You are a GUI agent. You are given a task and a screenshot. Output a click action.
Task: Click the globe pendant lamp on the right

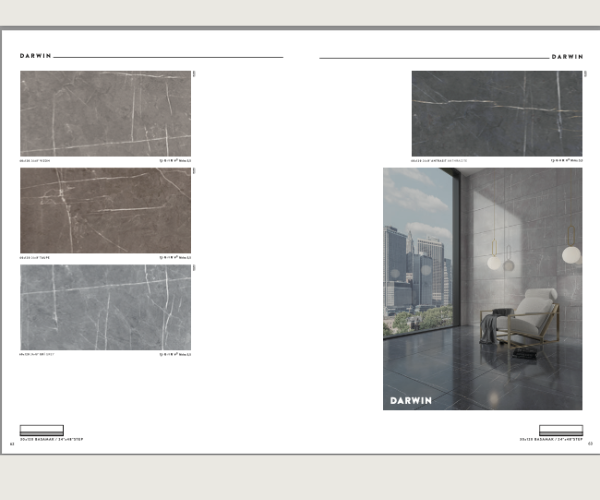pos(571,254)
